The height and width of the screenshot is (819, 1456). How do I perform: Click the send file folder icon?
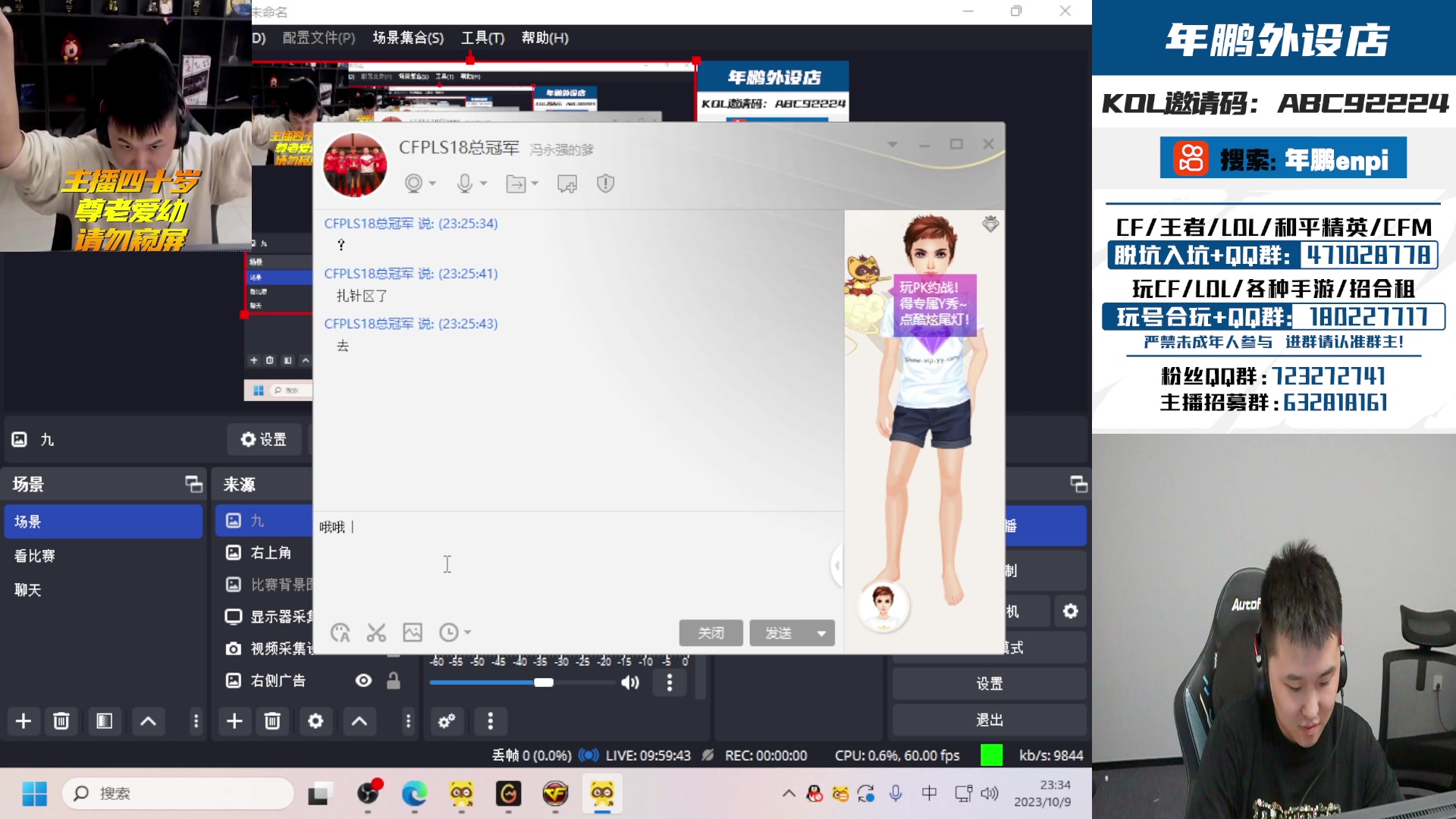(x=516, y=184)
